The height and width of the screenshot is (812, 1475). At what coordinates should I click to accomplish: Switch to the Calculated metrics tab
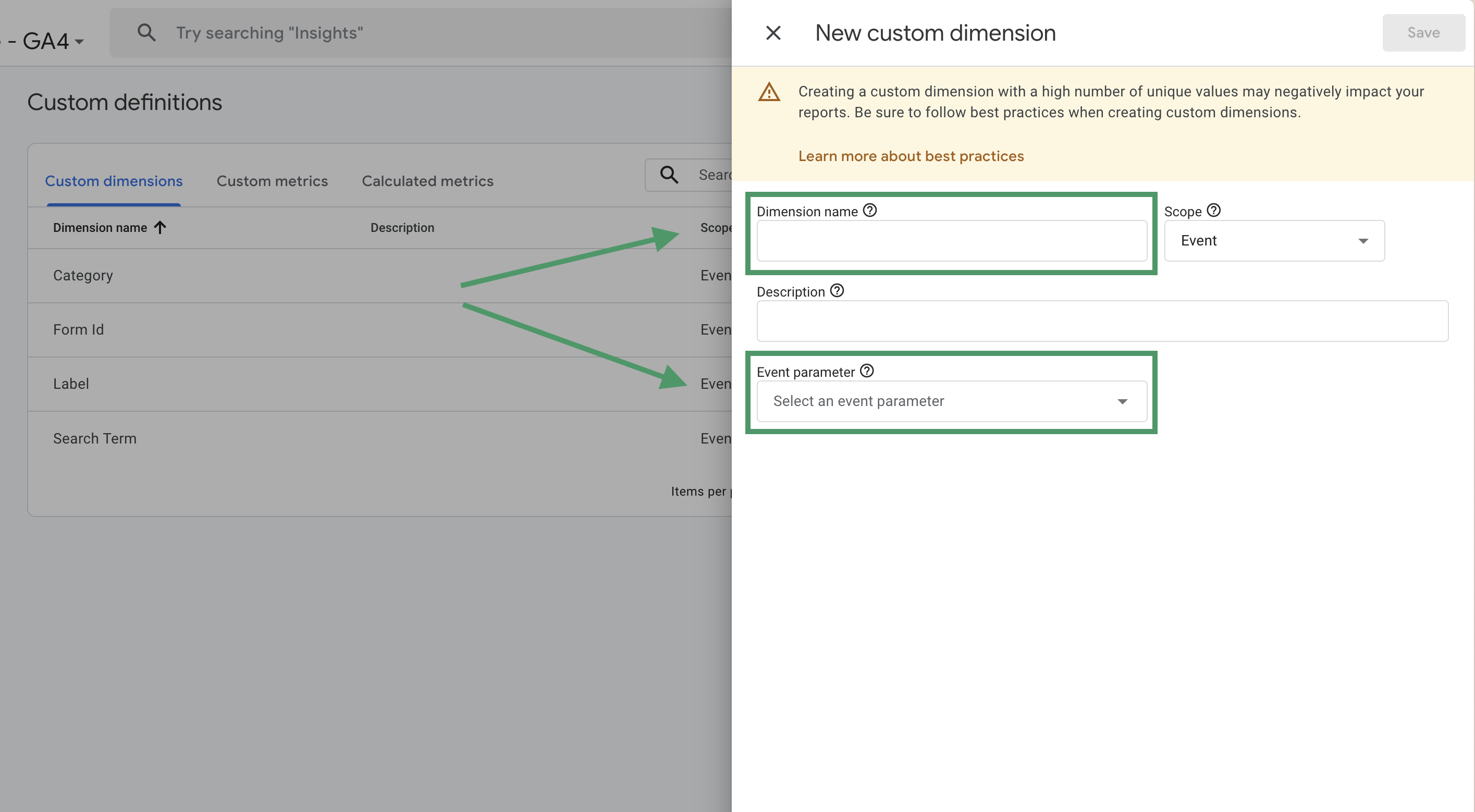(x=427, y=181)
